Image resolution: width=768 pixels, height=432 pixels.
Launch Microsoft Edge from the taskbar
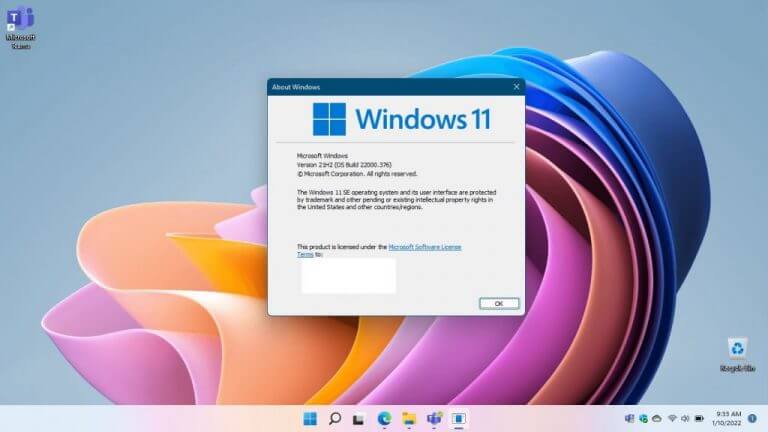tap(384, 419)
